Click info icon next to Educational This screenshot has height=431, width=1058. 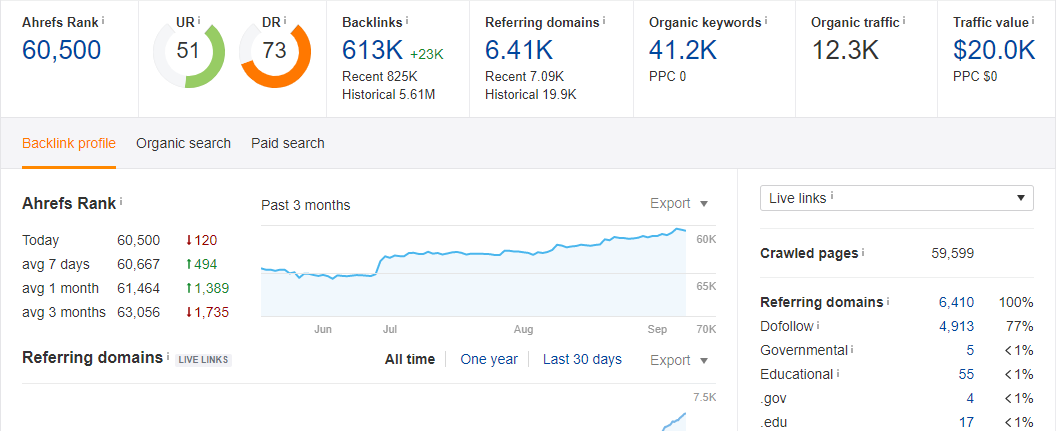[838, 373]
